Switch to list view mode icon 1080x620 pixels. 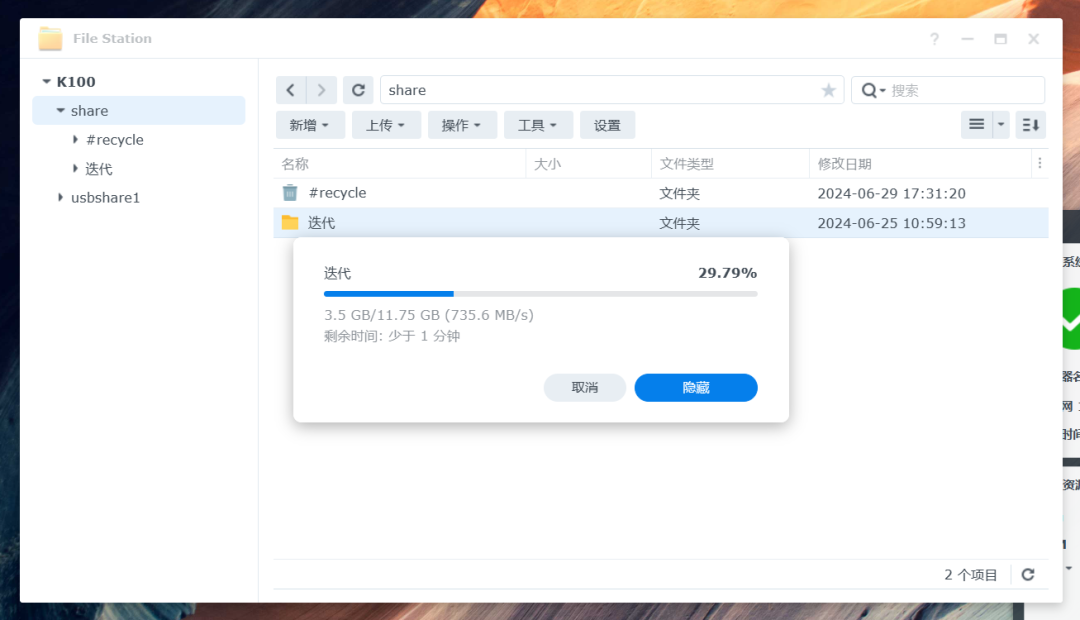pyautogui.click(x=975, y=124)
